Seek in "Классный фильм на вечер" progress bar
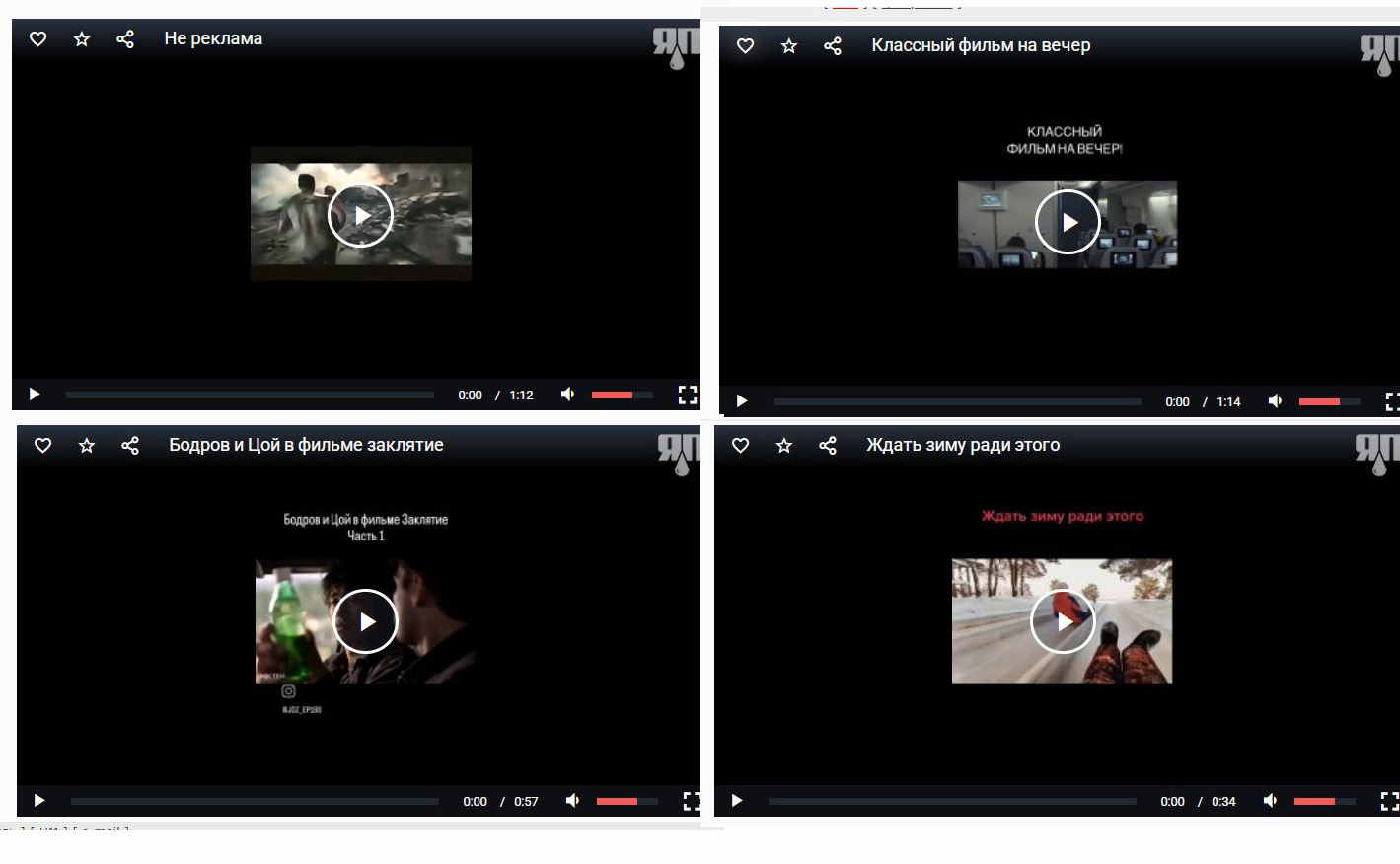This screenshot has height=864, width=1400. point(957,401)
